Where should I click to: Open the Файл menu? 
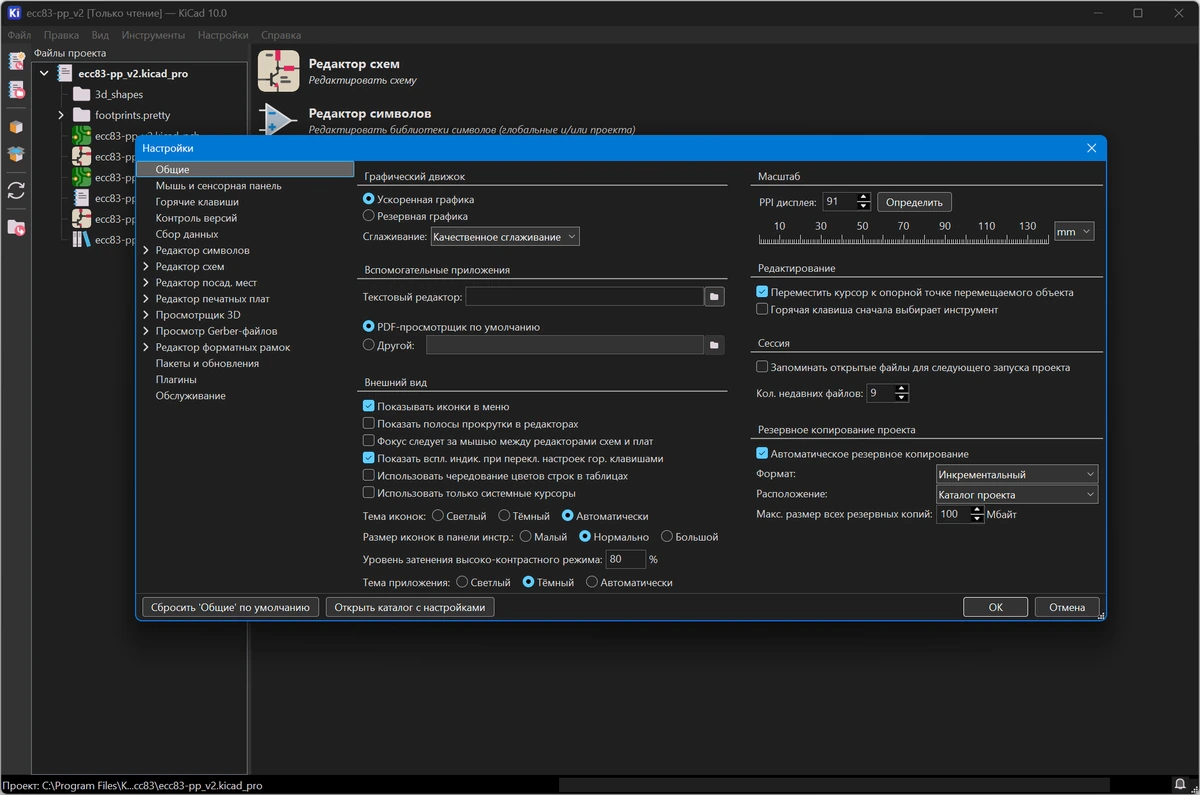[x=19, y=35]
